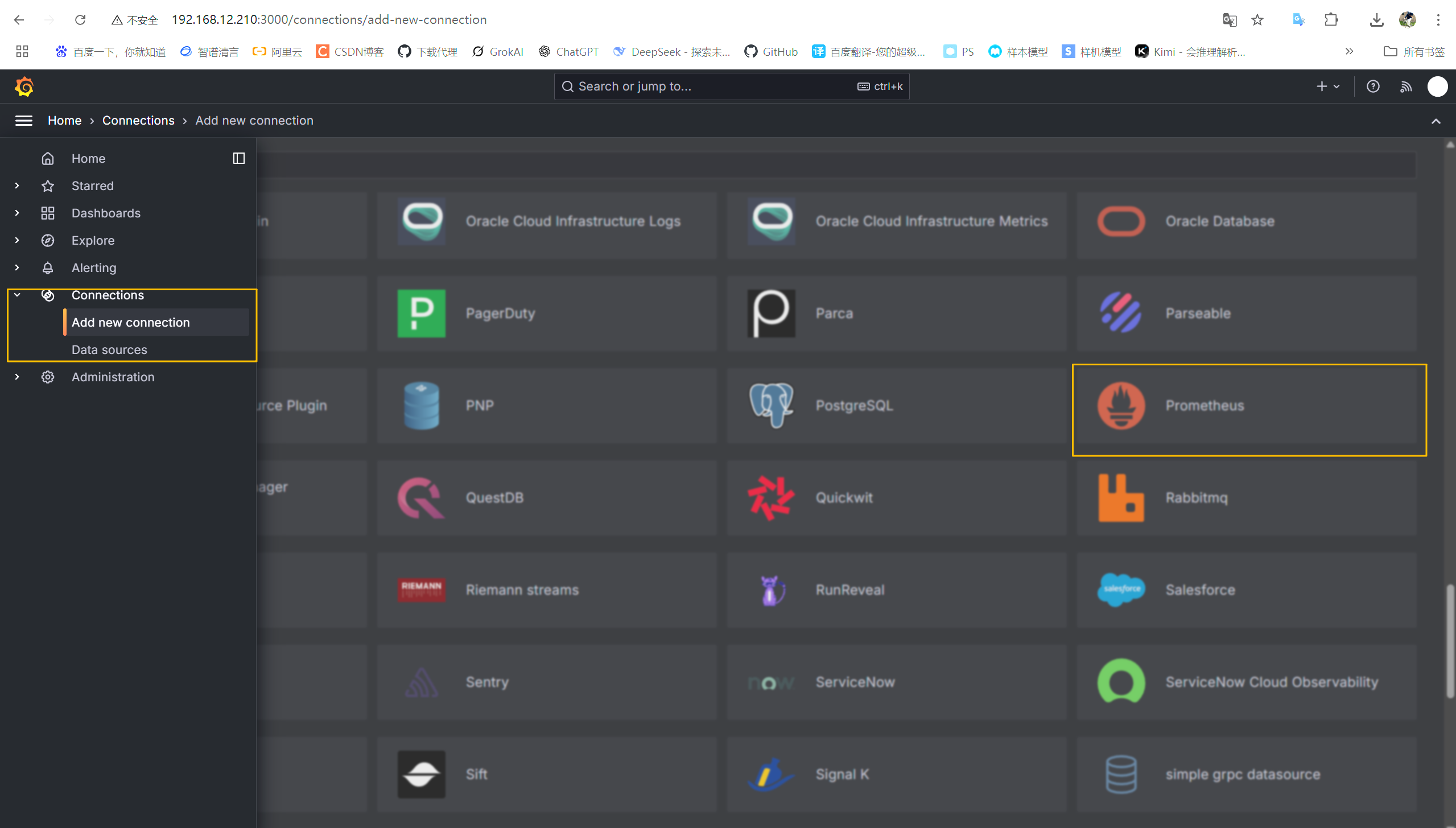Open Oracle Cloud Infrastructure Metrics card

click(897, 224)
